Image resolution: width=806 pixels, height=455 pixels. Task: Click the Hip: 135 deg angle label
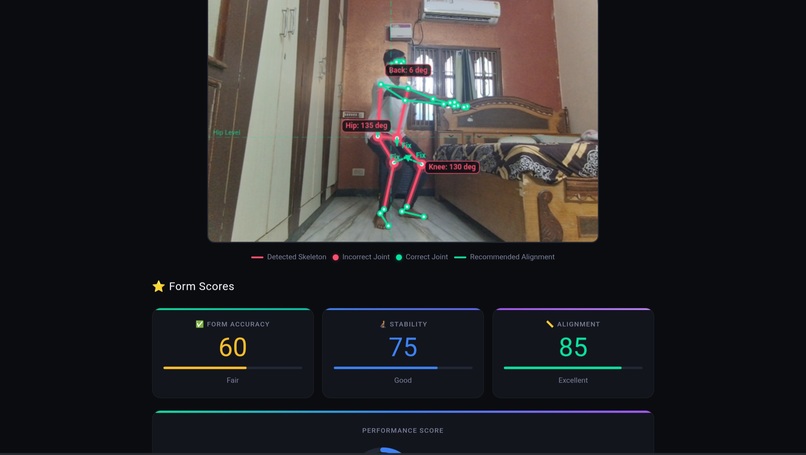[366, 125]
